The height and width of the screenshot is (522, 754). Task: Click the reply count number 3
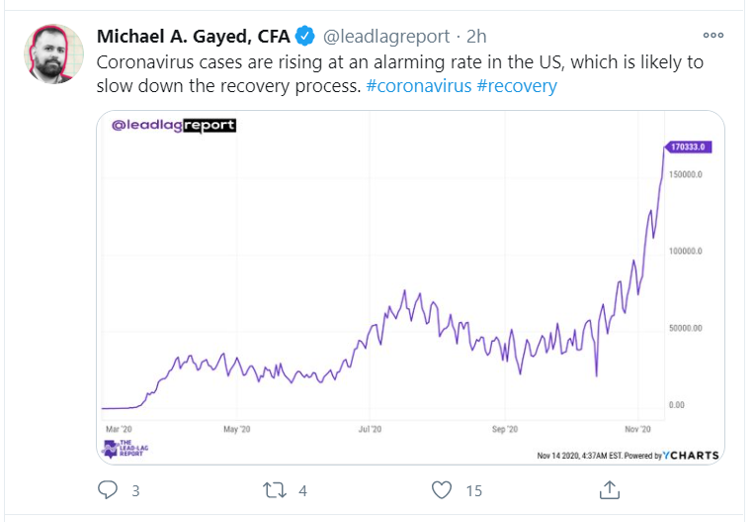pos(135,491)
